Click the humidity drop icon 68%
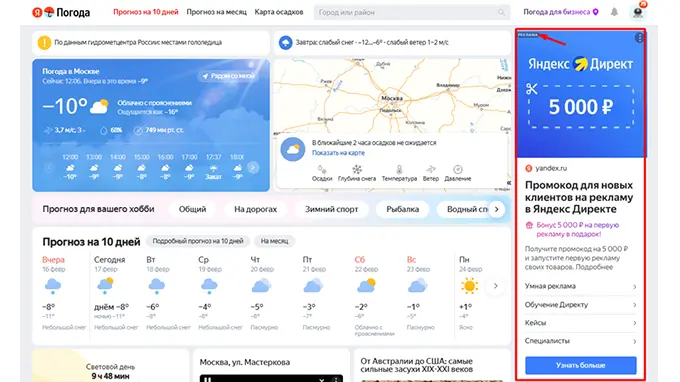The image size is (680, 382). pos(104,130)
